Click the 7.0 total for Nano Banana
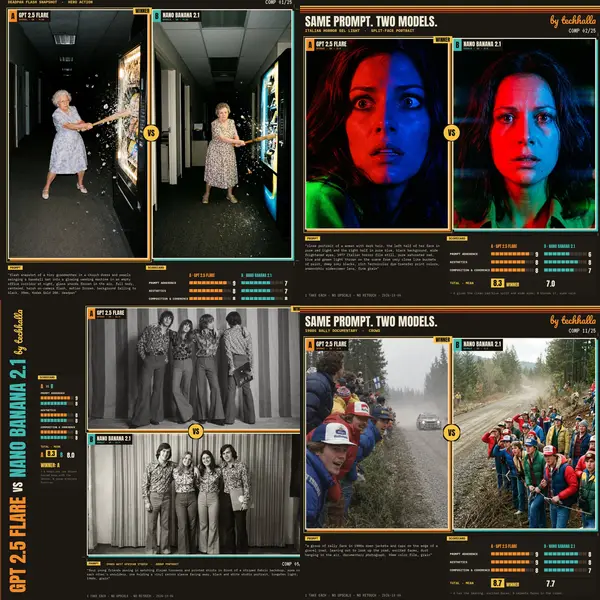The height and width of the screenshot is (600, 600). pos(550,284)
